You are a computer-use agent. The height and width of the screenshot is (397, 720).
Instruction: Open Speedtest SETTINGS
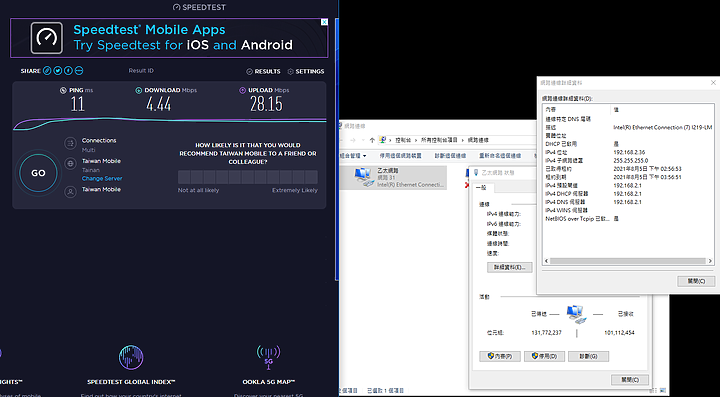(x=306, y=72)
